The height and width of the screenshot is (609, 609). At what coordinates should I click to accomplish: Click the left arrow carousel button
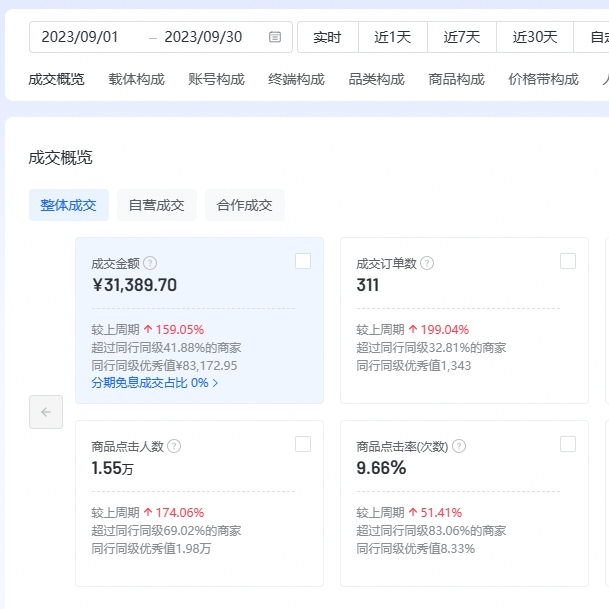click(x=46, y=412)
